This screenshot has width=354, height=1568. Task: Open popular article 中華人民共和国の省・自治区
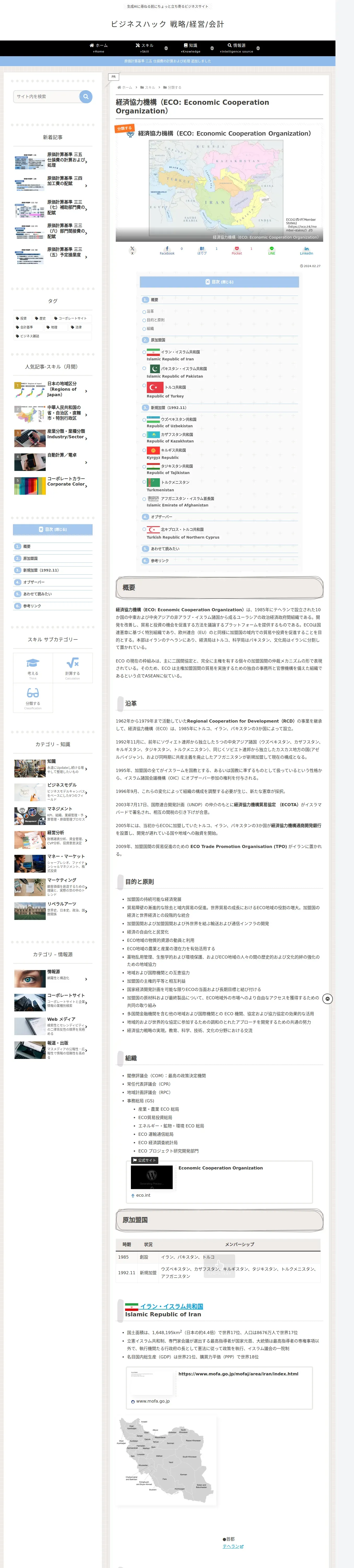pyautogui.click(x=53, y=413)
